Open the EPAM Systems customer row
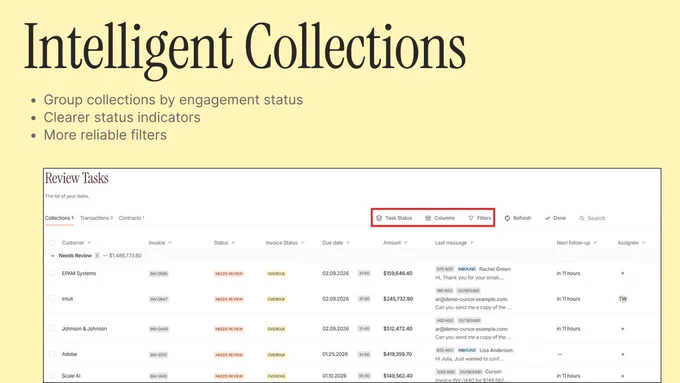The width and height of the screenshot is (680, 383). (x=79, y=273)
